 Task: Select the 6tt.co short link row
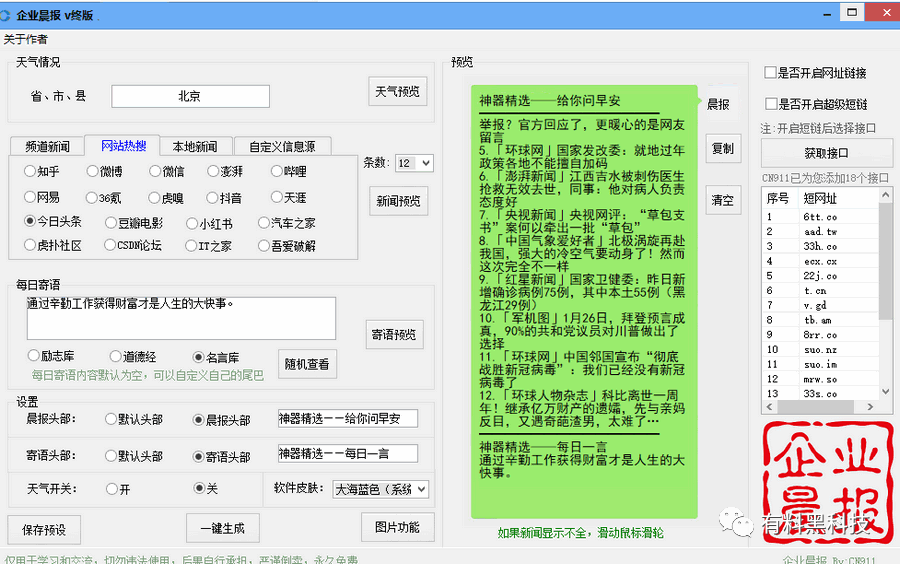(x=821, y=217)
